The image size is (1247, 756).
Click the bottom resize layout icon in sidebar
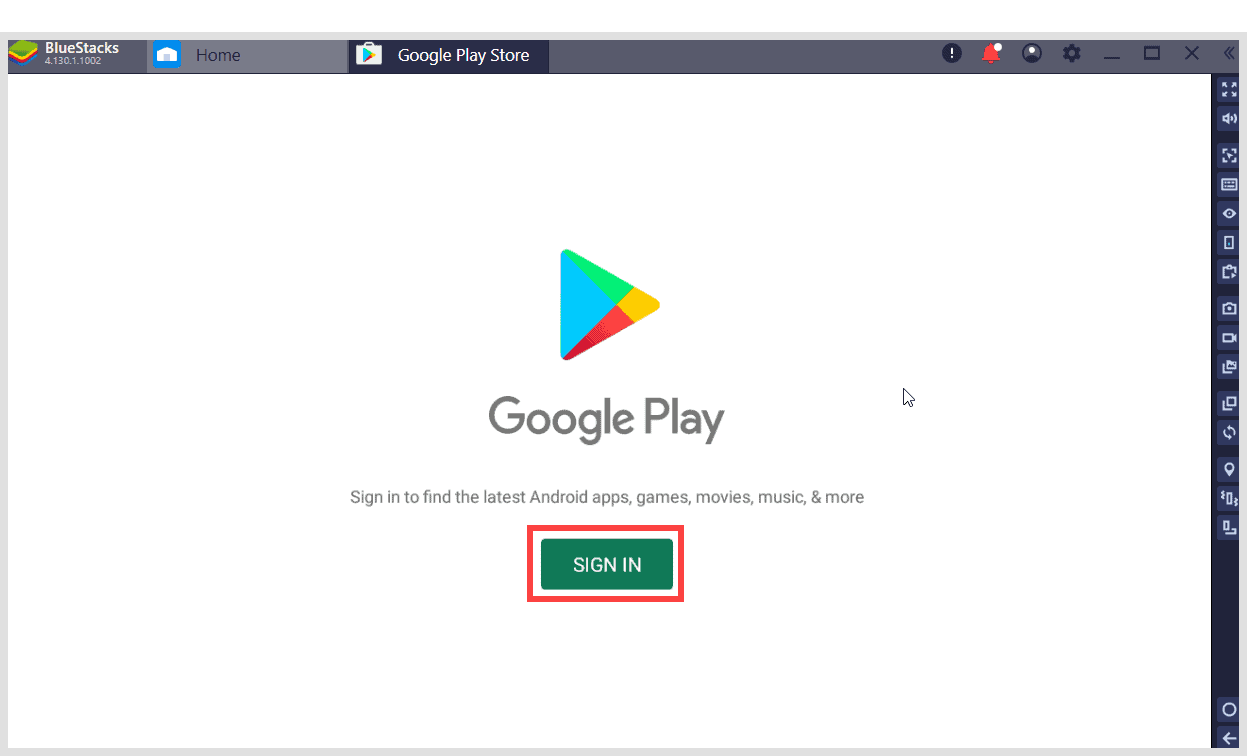tap(1230, 526)
